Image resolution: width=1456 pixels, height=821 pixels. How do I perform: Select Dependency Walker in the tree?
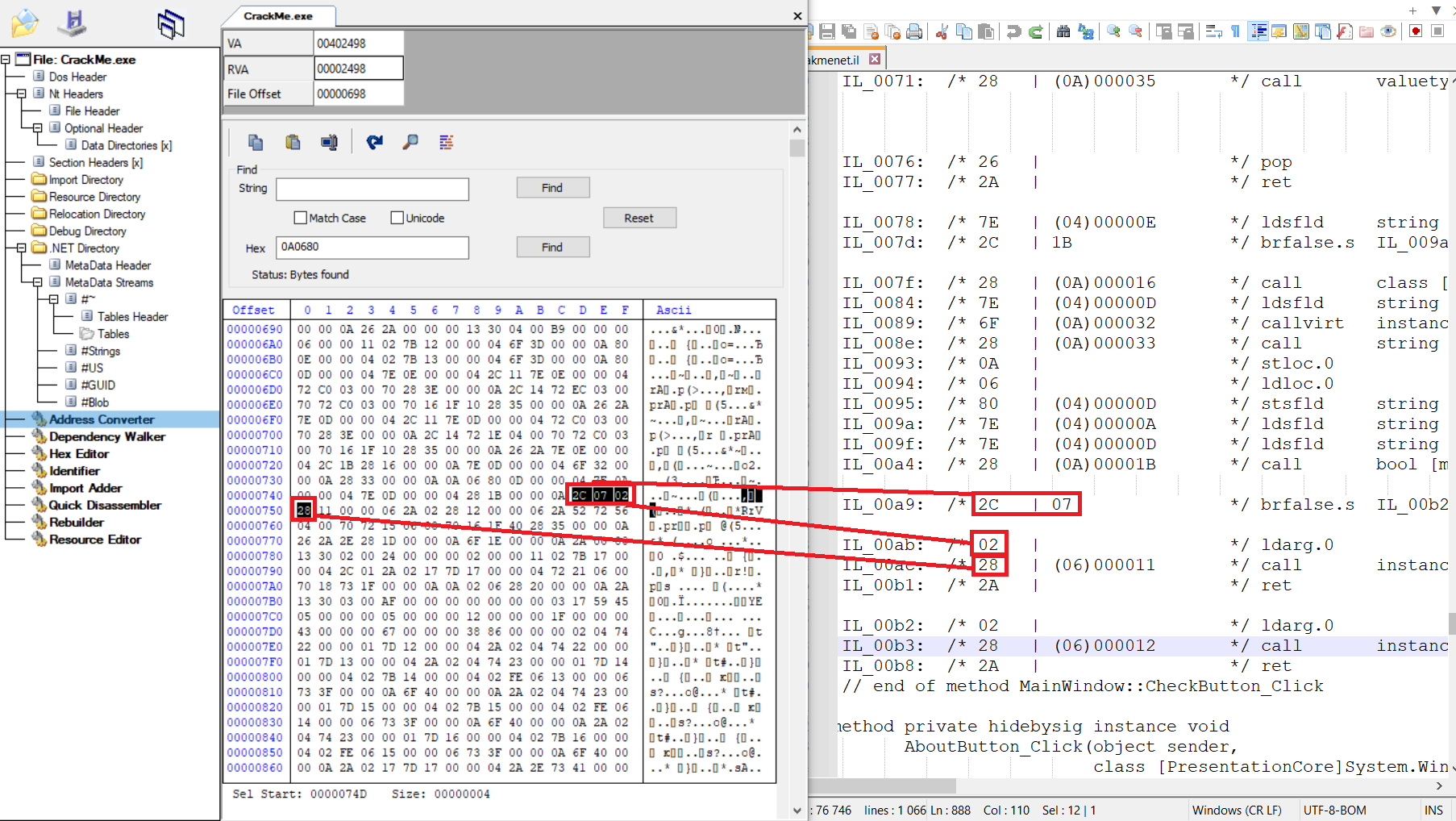[107, 436]
